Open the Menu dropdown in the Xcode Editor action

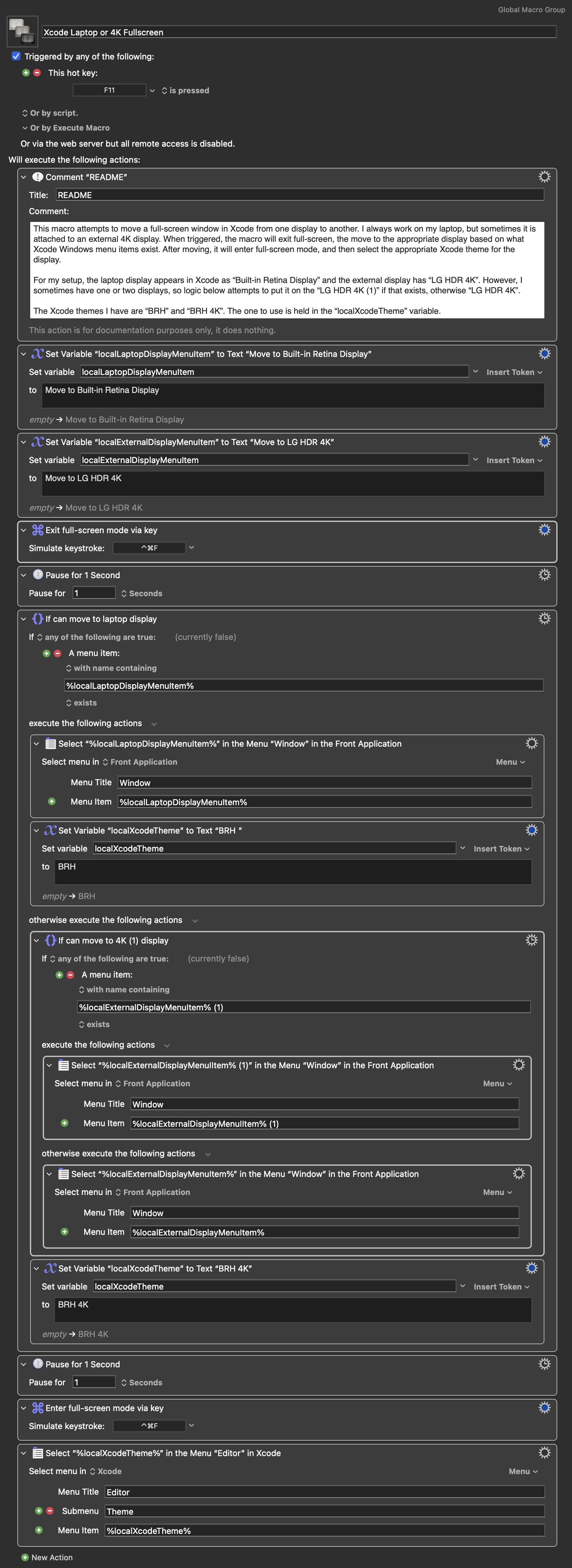523,1471
